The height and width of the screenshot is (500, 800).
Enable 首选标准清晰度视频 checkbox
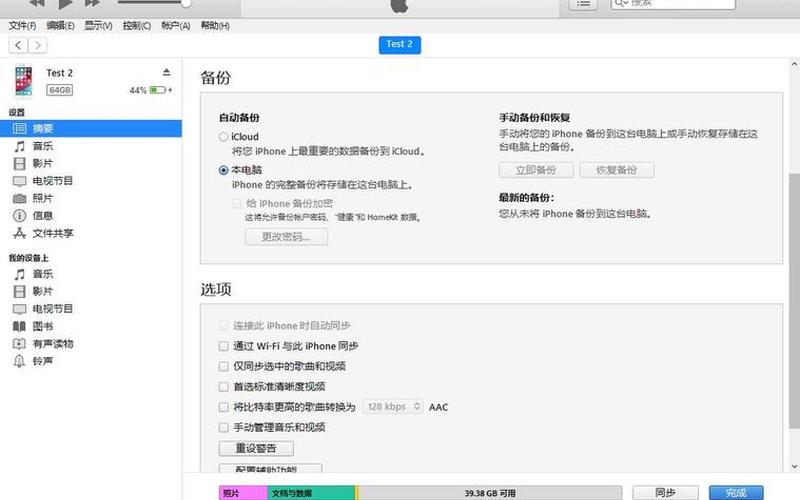pos(223,387)
